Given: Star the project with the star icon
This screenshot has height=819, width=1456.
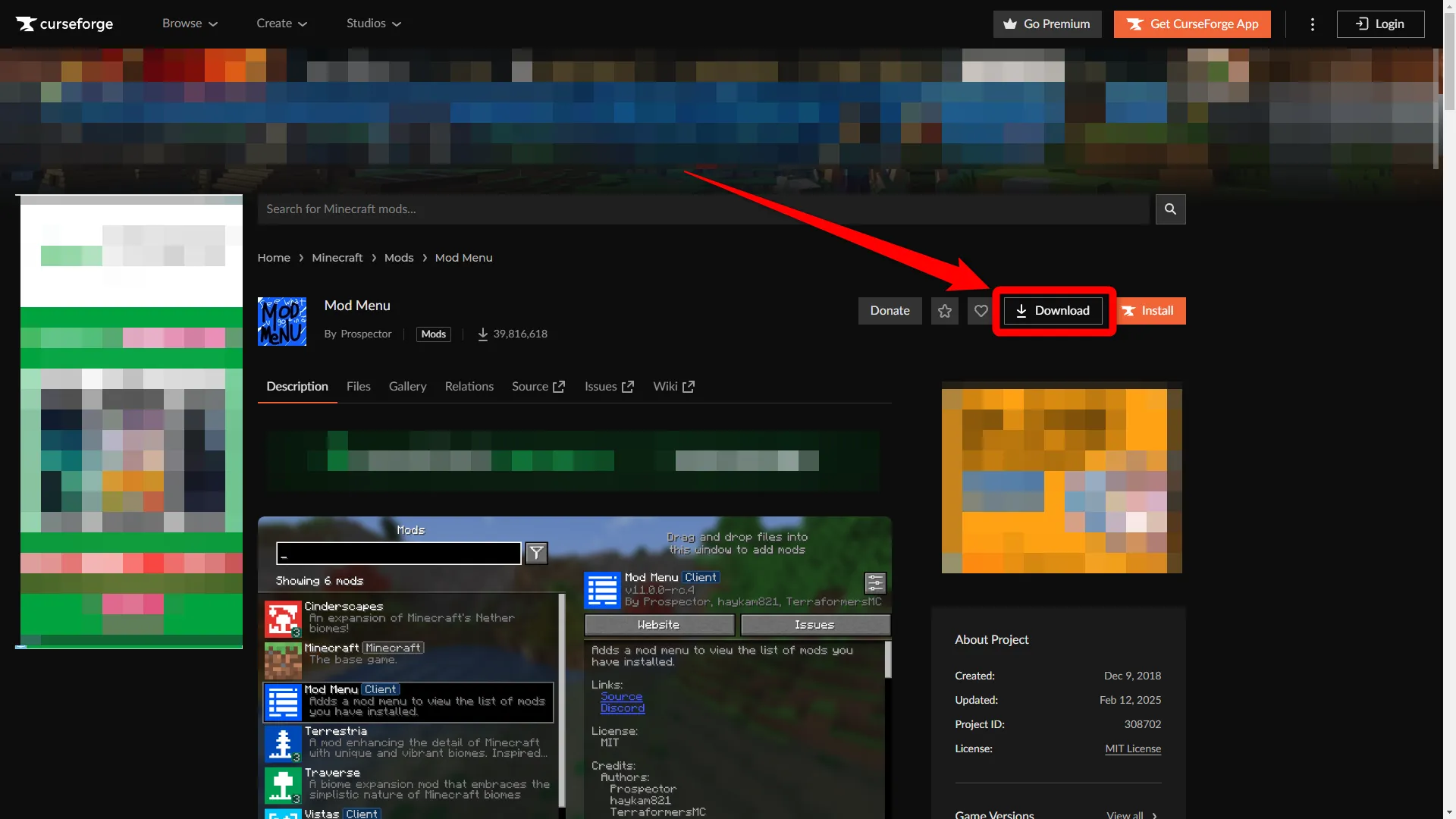Looking at the screenshot, I should coord(945,311).
